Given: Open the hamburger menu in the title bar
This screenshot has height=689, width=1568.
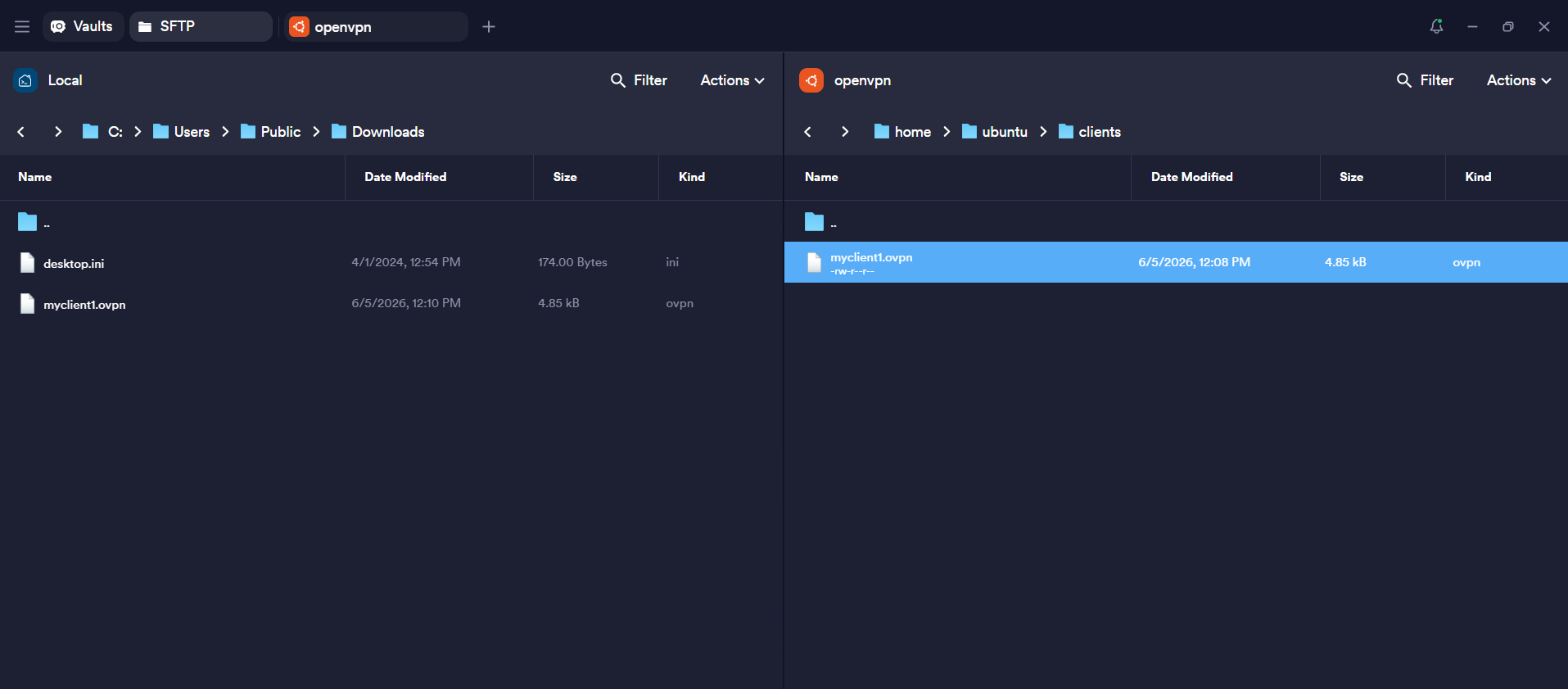Looking at the screenshot, I should tap(22, 27).
